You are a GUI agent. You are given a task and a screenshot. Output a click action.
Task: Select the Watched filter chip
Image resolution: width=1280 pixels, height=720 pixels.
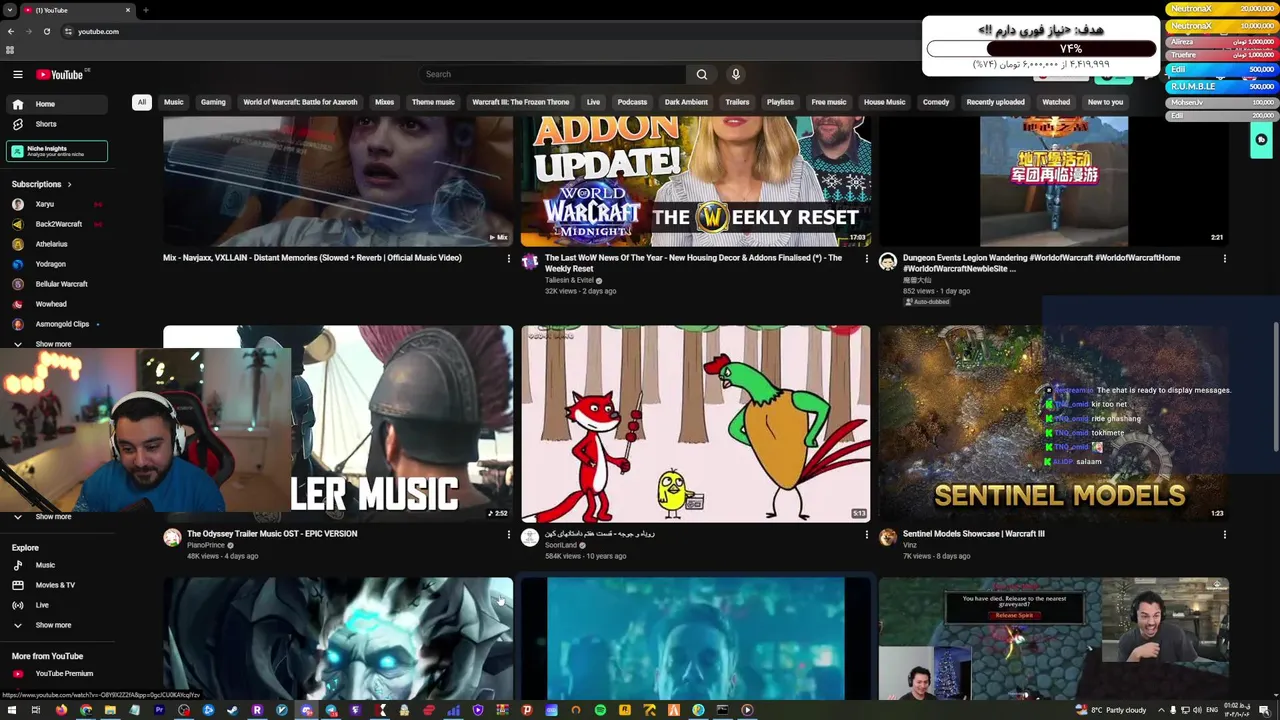1056,102
